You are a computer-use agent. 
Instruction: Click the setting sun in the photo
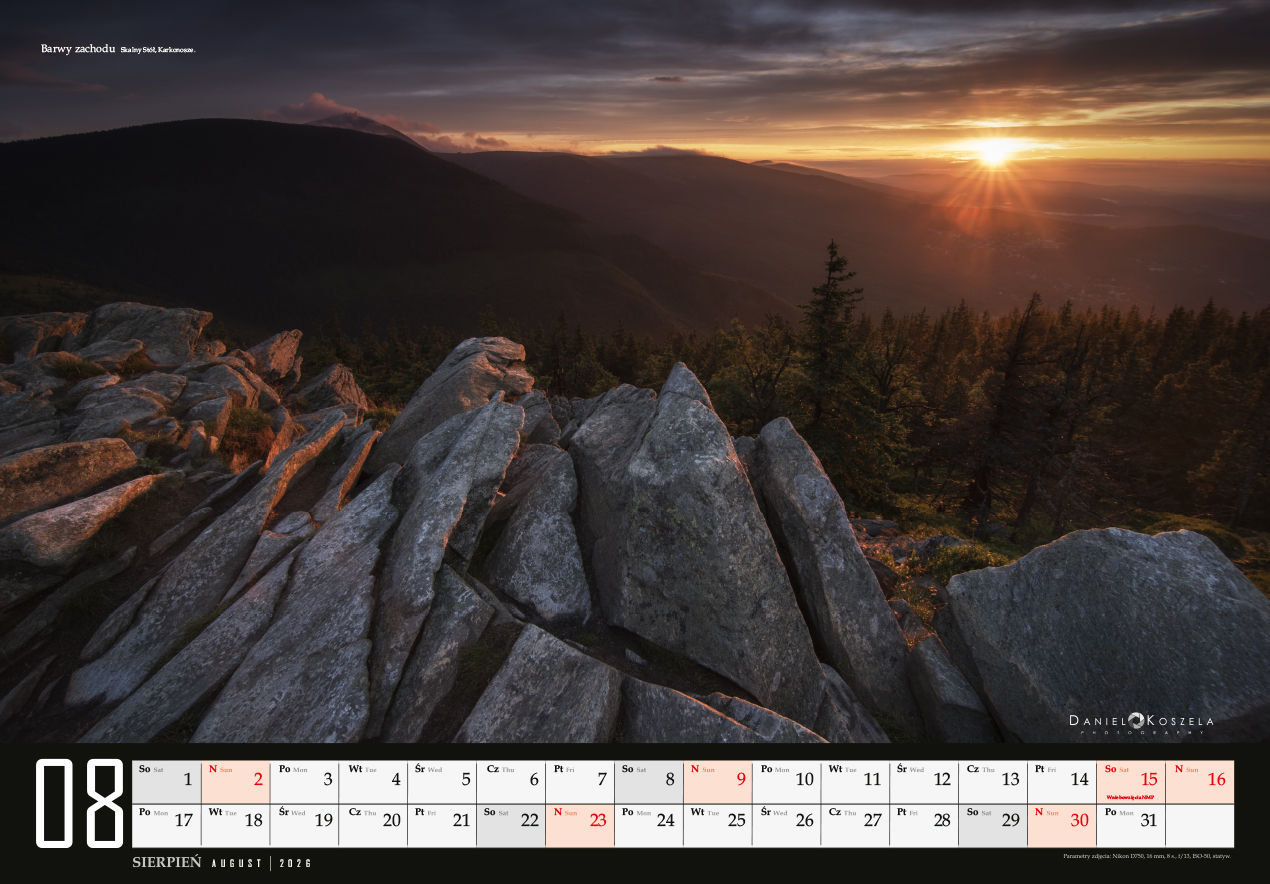(995, 150)
